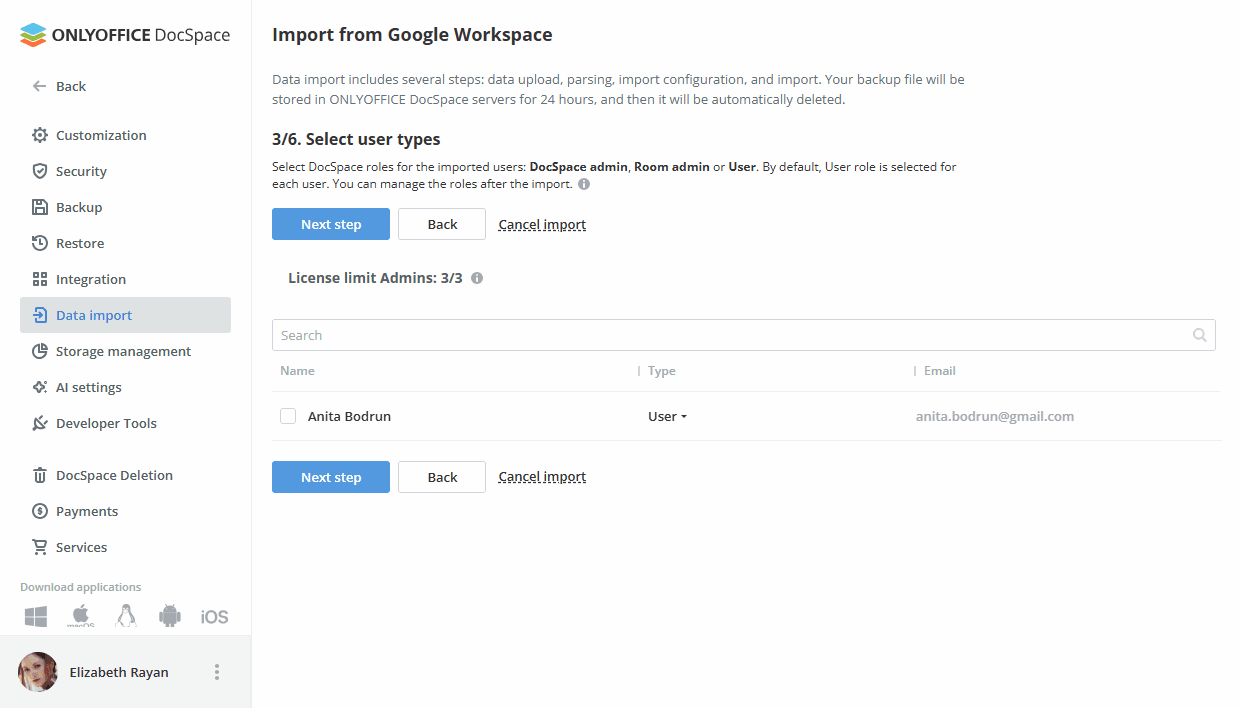1240x708 pixels.
Task: Open the iOS app download link
Action: pyautogui.click(x=214, y=616)
